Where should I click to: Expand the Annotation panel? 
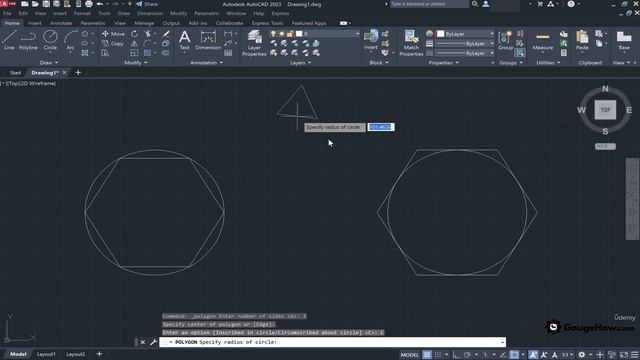(x=207, y=63)
